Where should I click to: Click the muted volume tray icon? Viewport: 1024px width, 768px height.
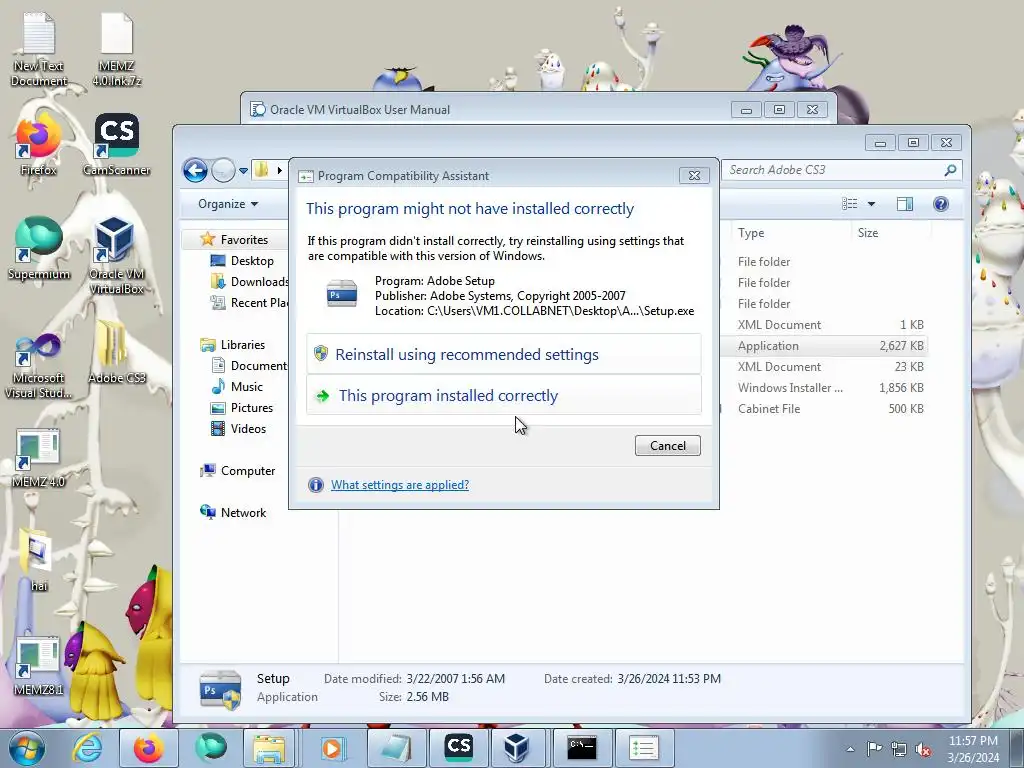[923, 749]
